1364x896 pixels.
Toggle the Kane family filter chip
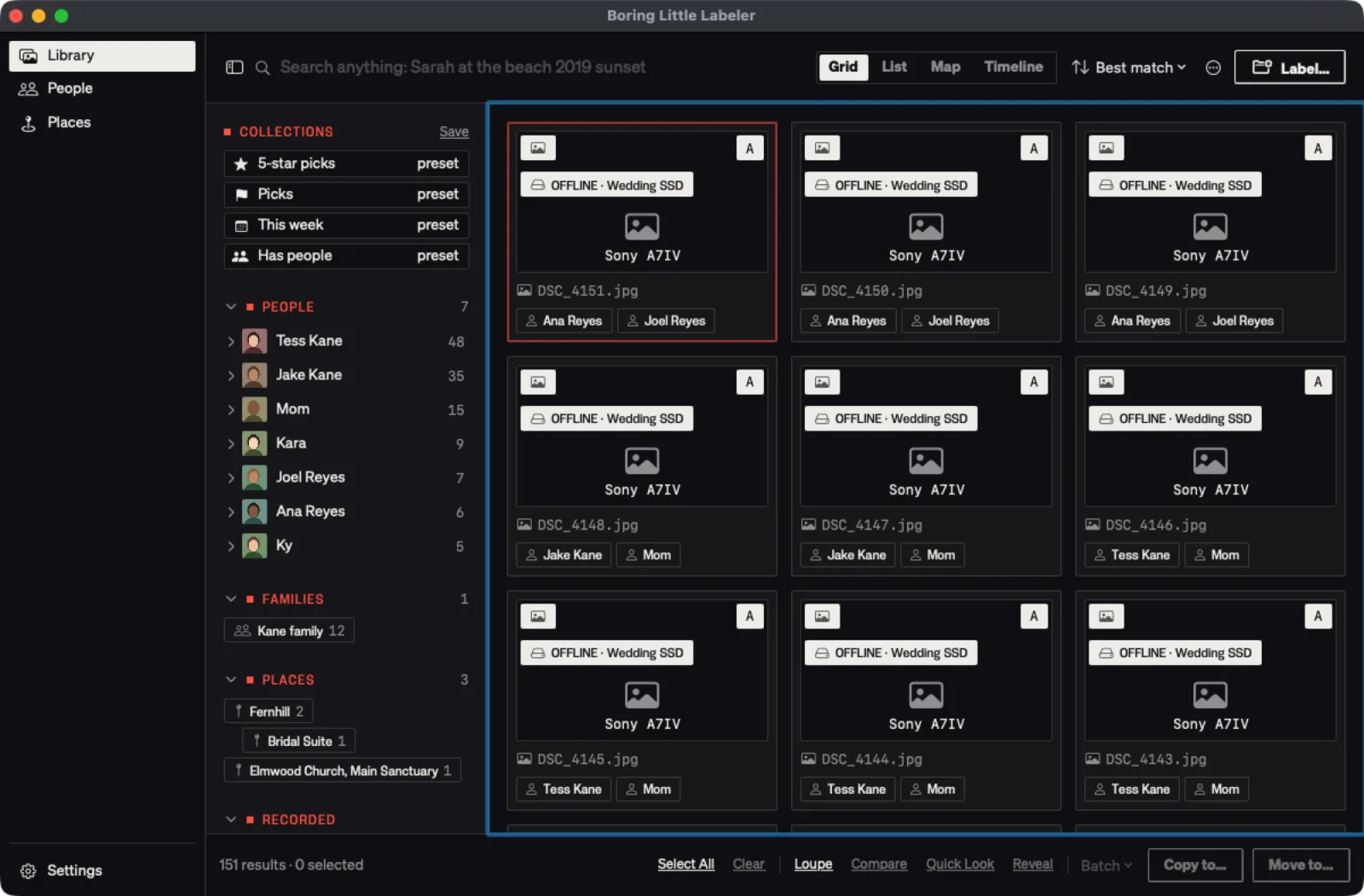tap(289, 631)
